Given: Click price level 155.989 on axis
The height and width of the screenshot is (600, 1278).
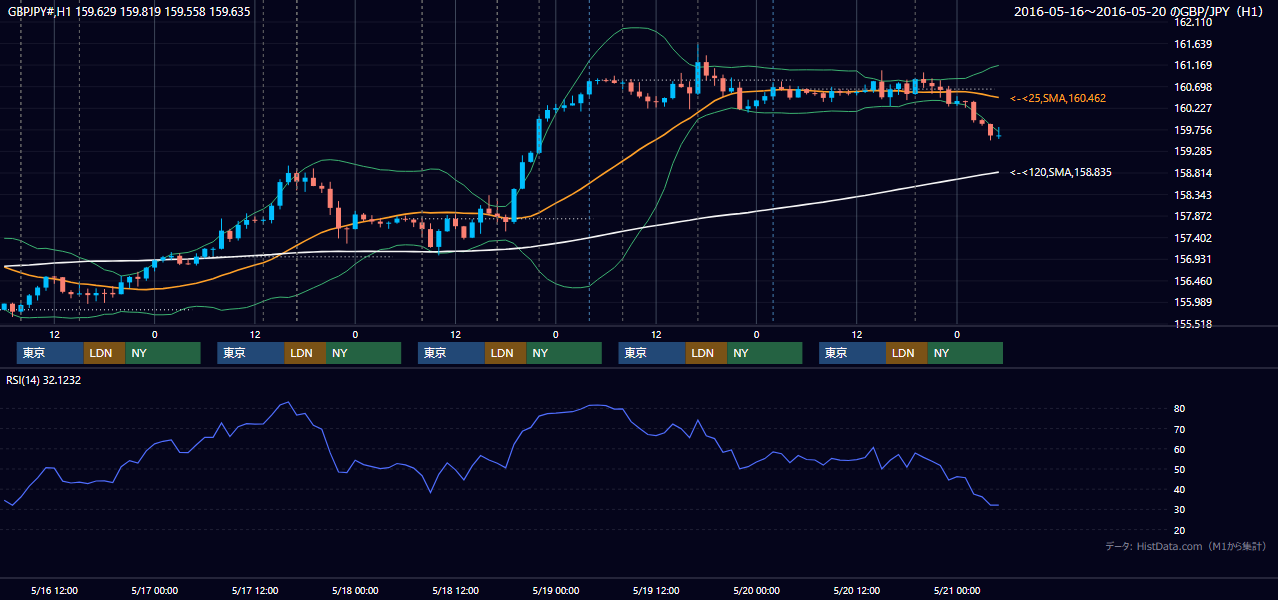Looking at the screenshot, I should [x=1192, y=302].
